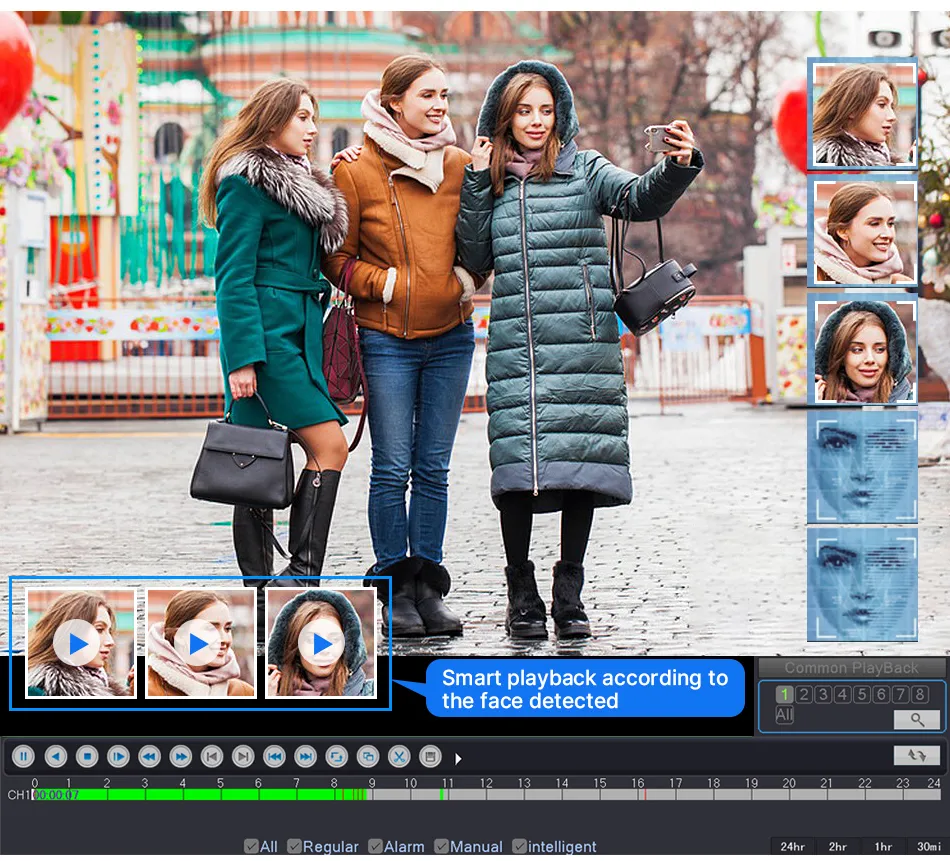Toggle the Alarm recording checkbox
This screenshot has height=861, width=950.
(x=375, y=846)
